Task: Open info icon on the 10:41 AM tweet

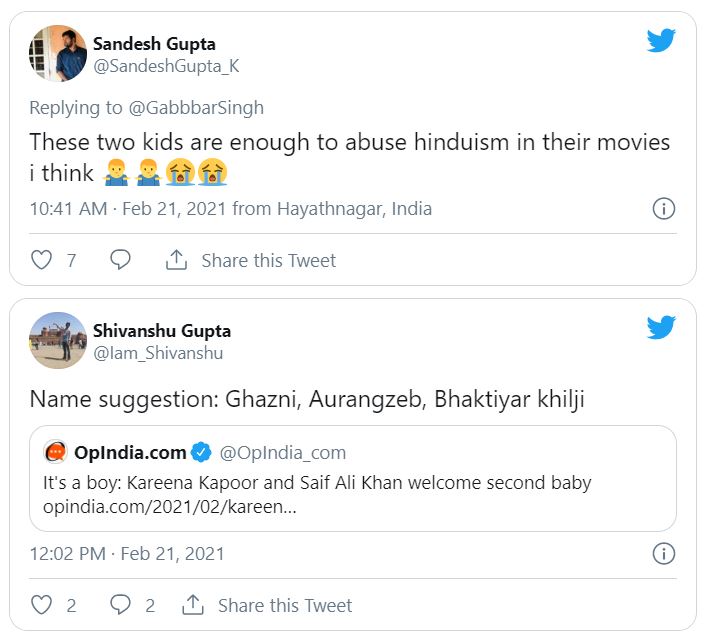Action: click(x=663, y=209)
